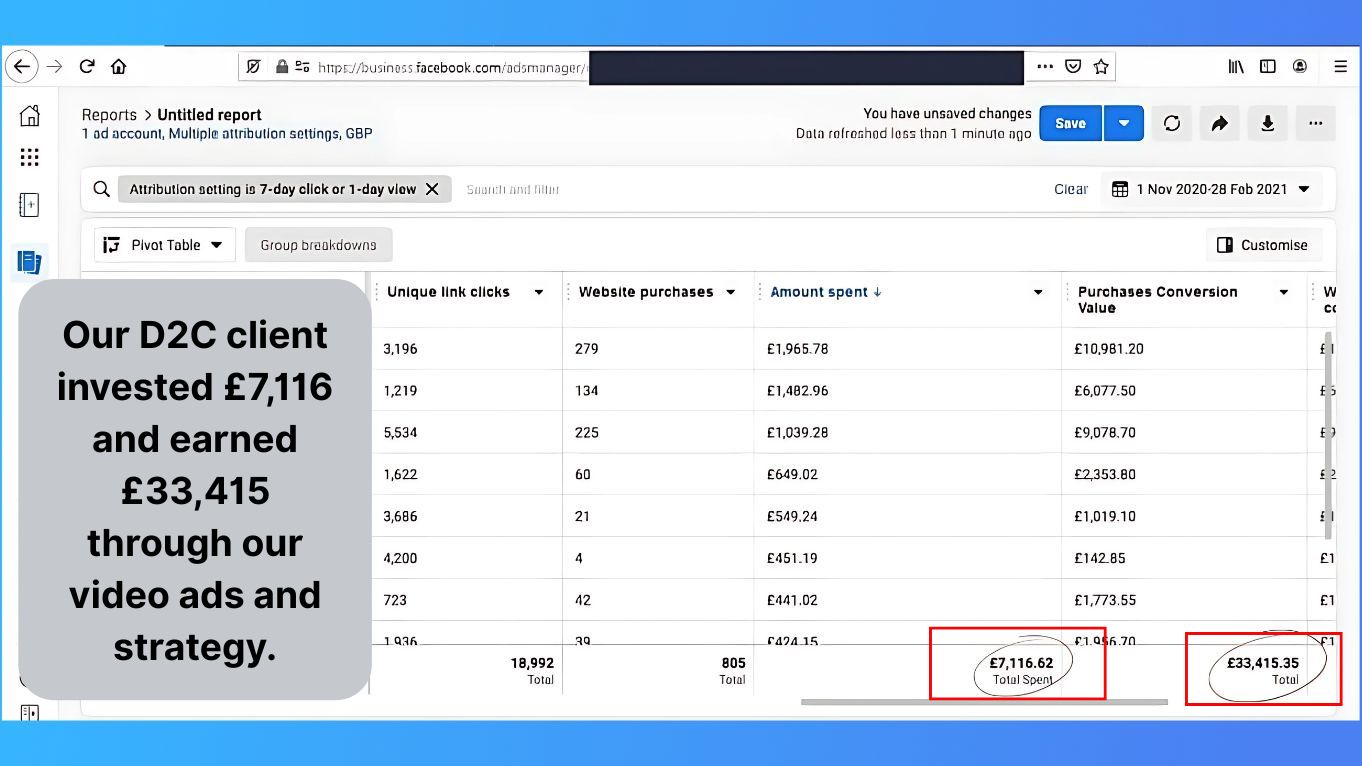Viewport: 1362px width, 766px height.
Task: Expand the Save button dropdown arrow
Action: pos(1123,124)
